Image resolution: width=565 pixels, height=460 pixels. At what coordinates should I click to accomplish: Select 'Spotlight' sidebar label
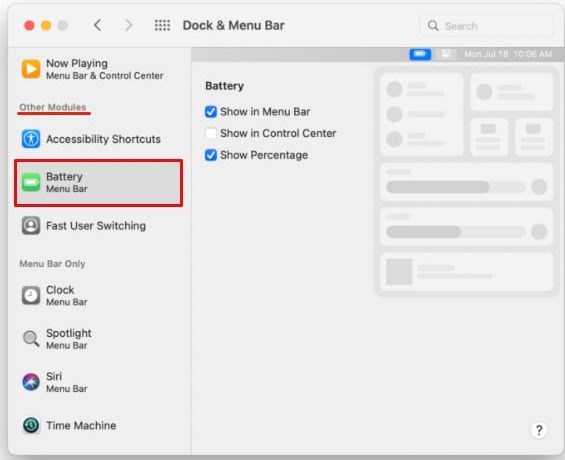(x=68, y=333)
